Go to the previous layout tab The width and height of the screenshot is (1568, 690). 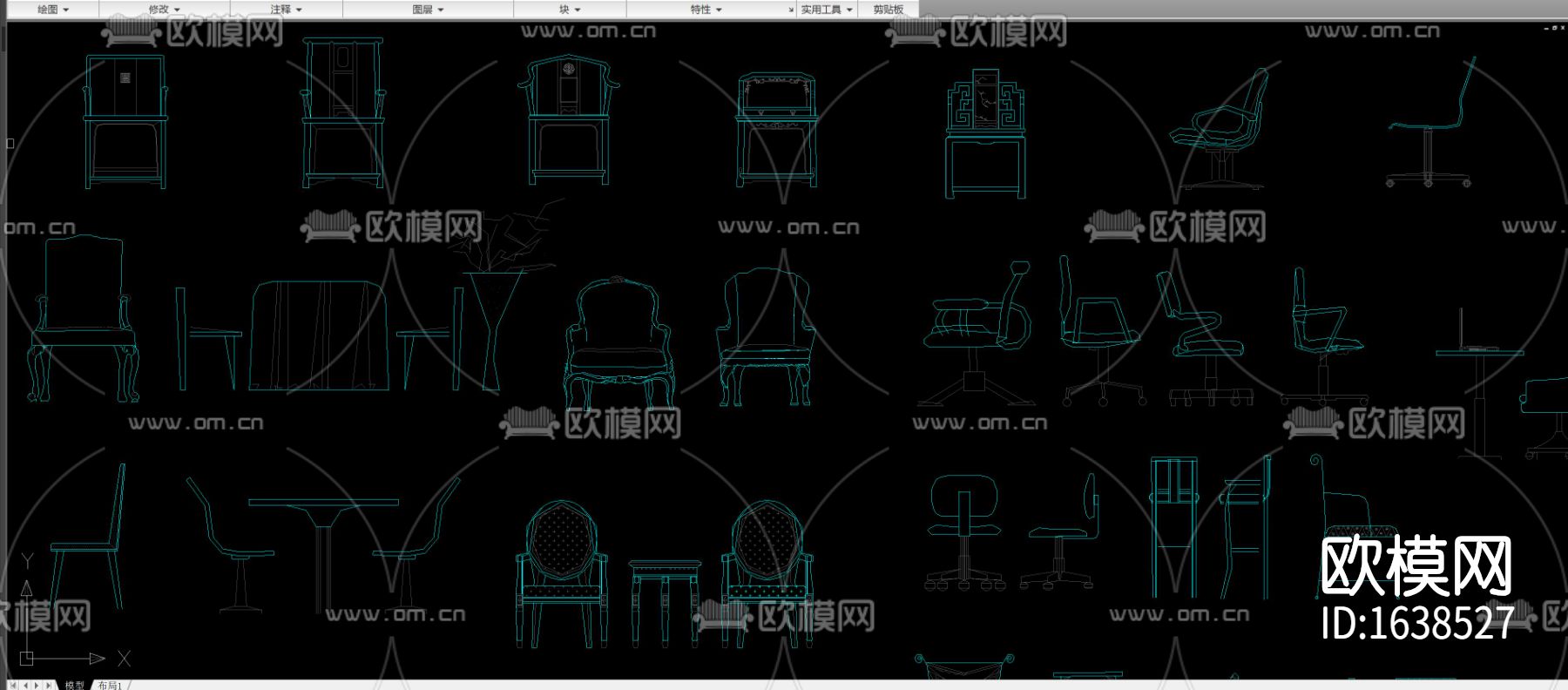click(x=25, y=685)
